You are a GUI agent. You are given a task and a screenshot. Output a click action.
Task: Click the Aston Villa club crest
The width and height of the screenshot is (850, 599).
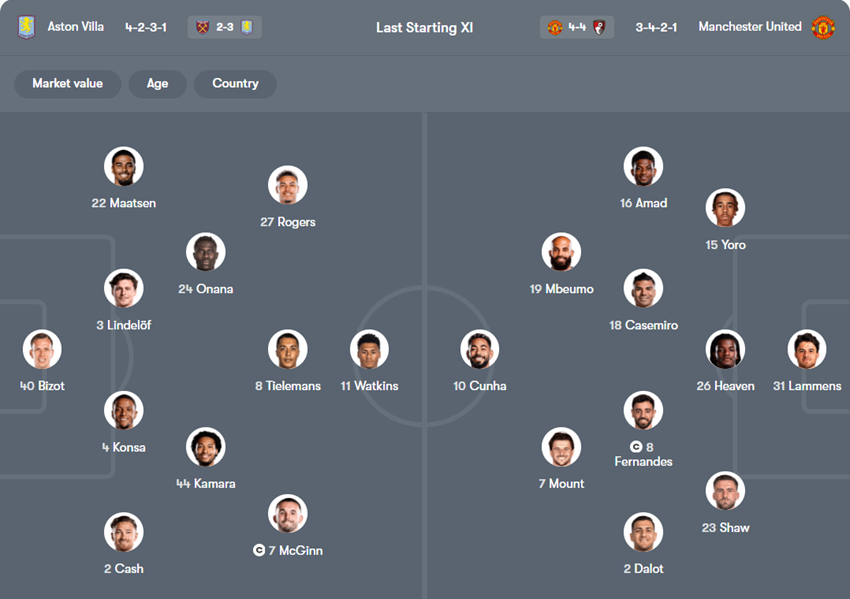pyautogui.click(x=26, y=27)
